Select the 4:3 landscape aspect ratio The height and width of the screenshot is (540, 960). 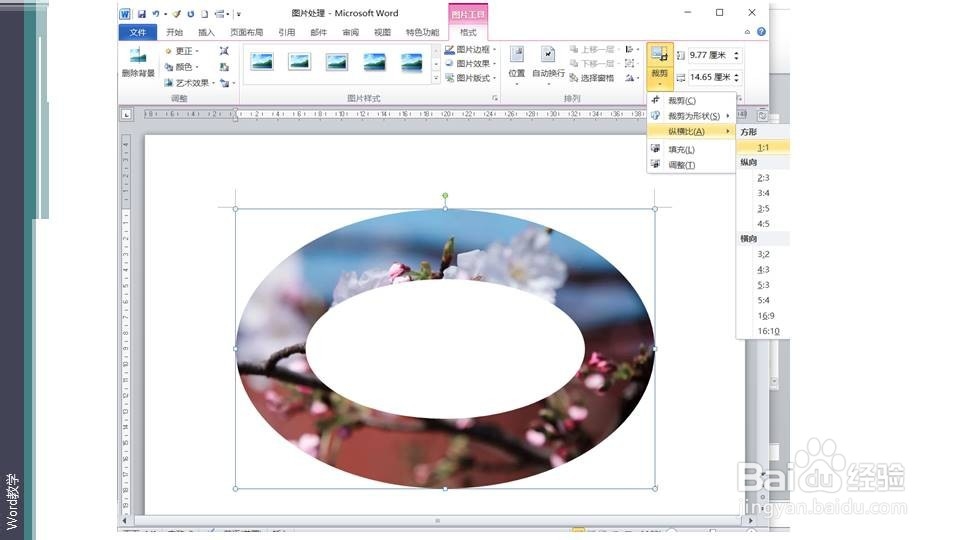click(763, 269)
